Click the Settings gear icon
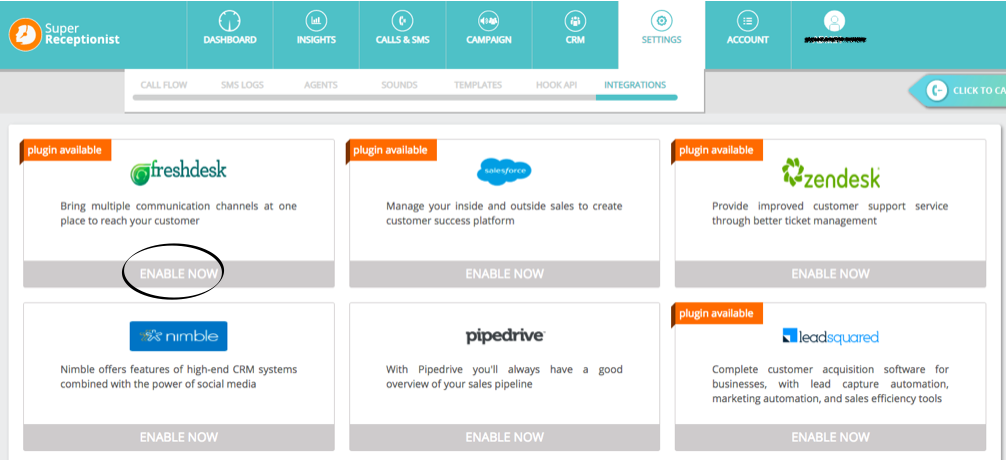 coord(661,21)
